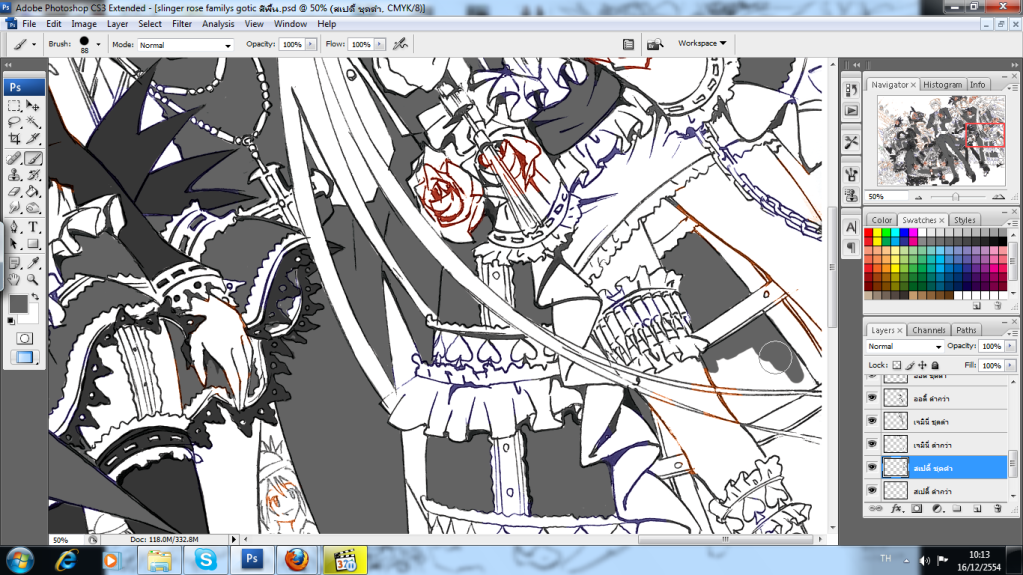The height and width of the screenshot is (575, 1023).
Task: Add a layer mask
Action: click(x=917, y=508)
